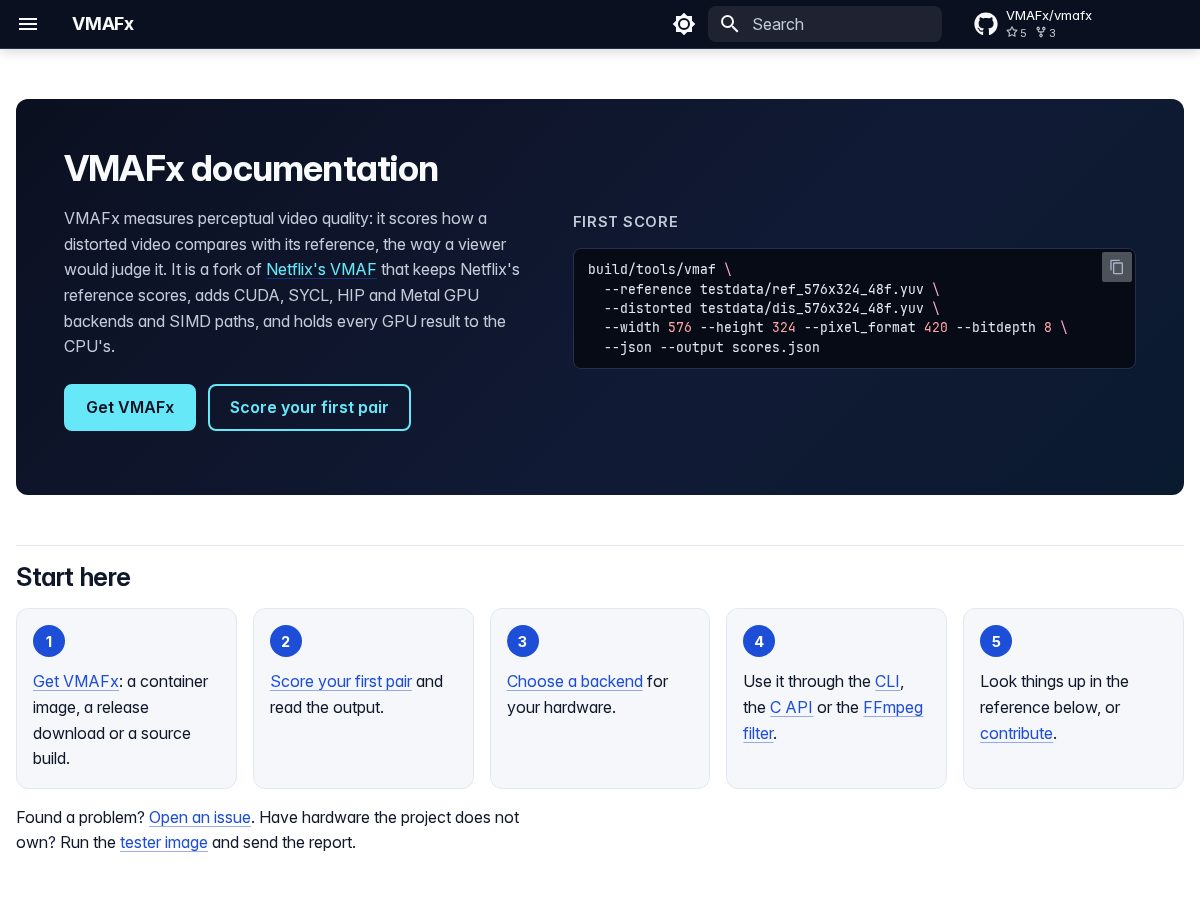Copy the first score code snippet

[x=1117, y=267]
